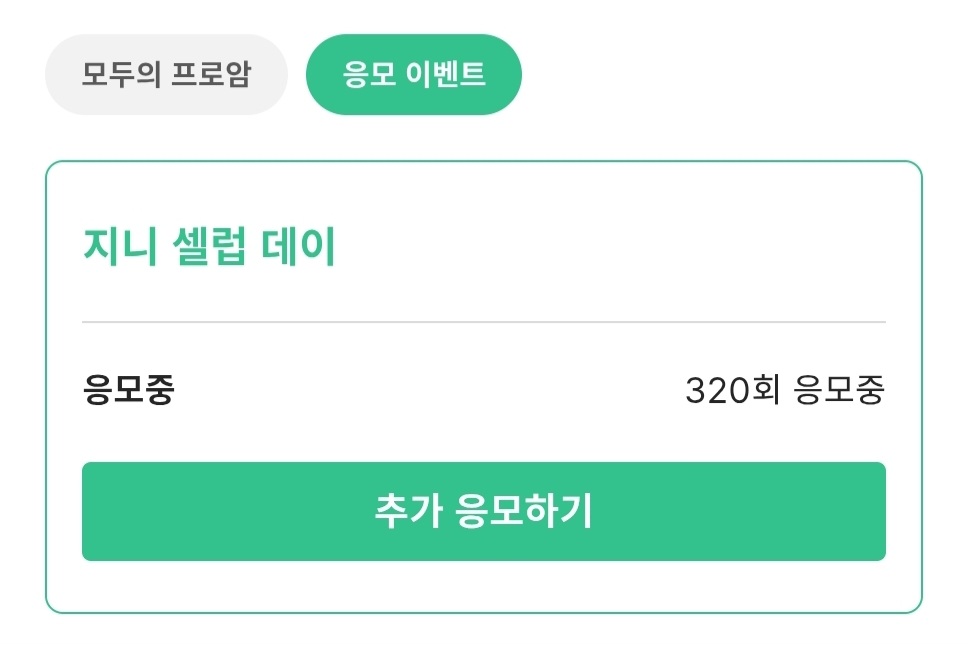Viewport: 968px width, 647px height.
Task: Click the 이벤트 text in the green tab
Action: (446, 75)
